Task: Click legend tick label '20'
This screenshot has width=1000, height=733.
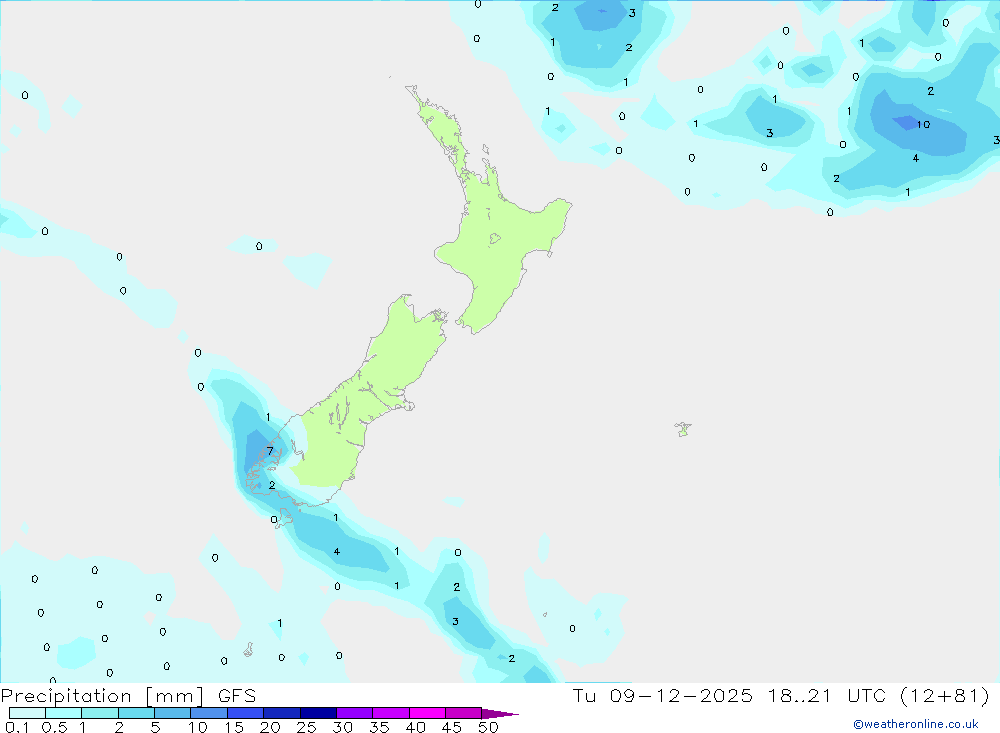Action: 270,727
